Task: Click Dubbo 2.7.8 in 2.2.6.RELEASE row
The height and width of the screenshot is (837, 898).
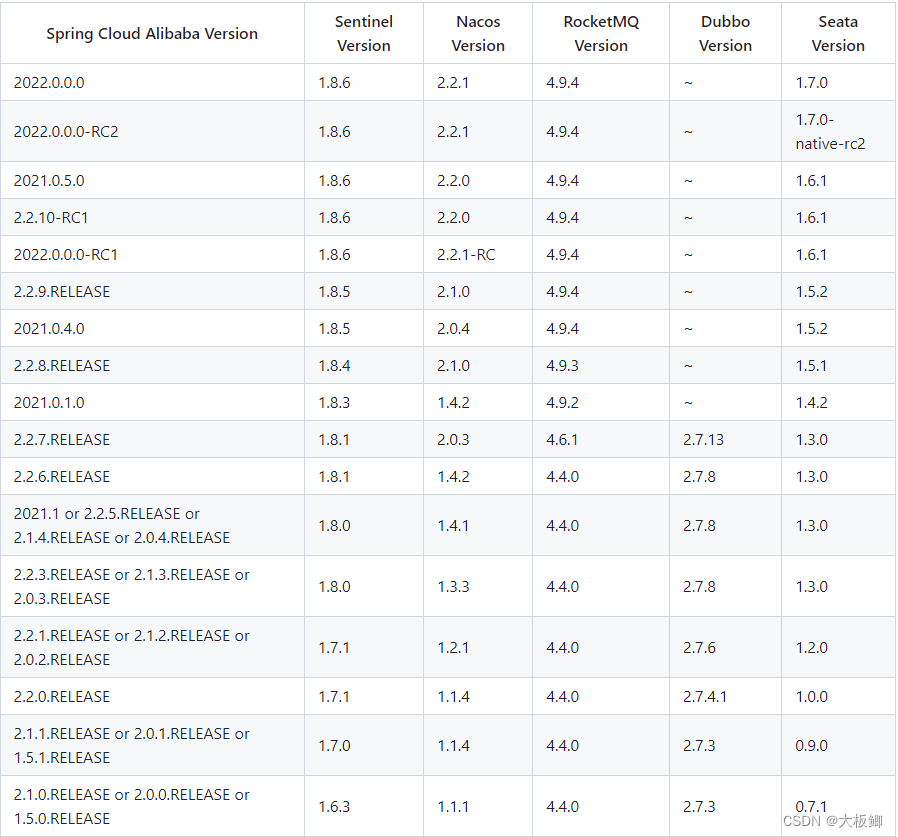Action: [699, 477]
